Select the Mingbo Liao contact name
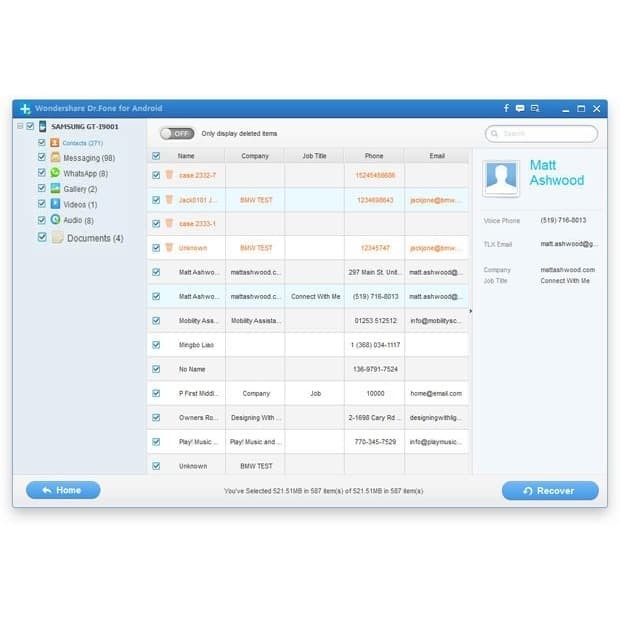The height and width of the screenshot is (620, 620). [x=196, y=345]
